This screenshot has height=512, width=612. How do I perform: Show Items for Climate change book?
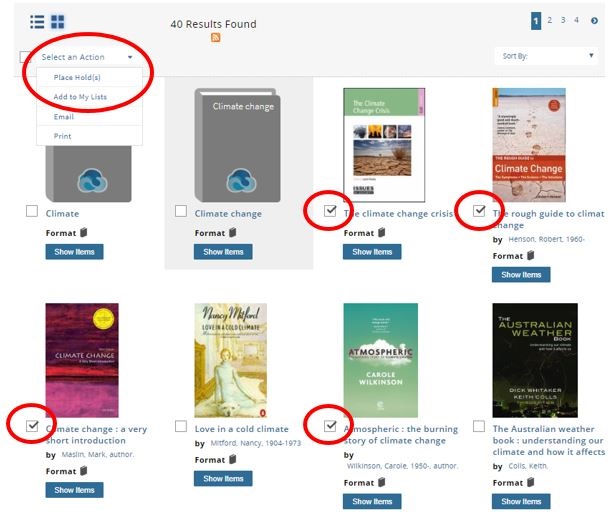coord(223,252)
